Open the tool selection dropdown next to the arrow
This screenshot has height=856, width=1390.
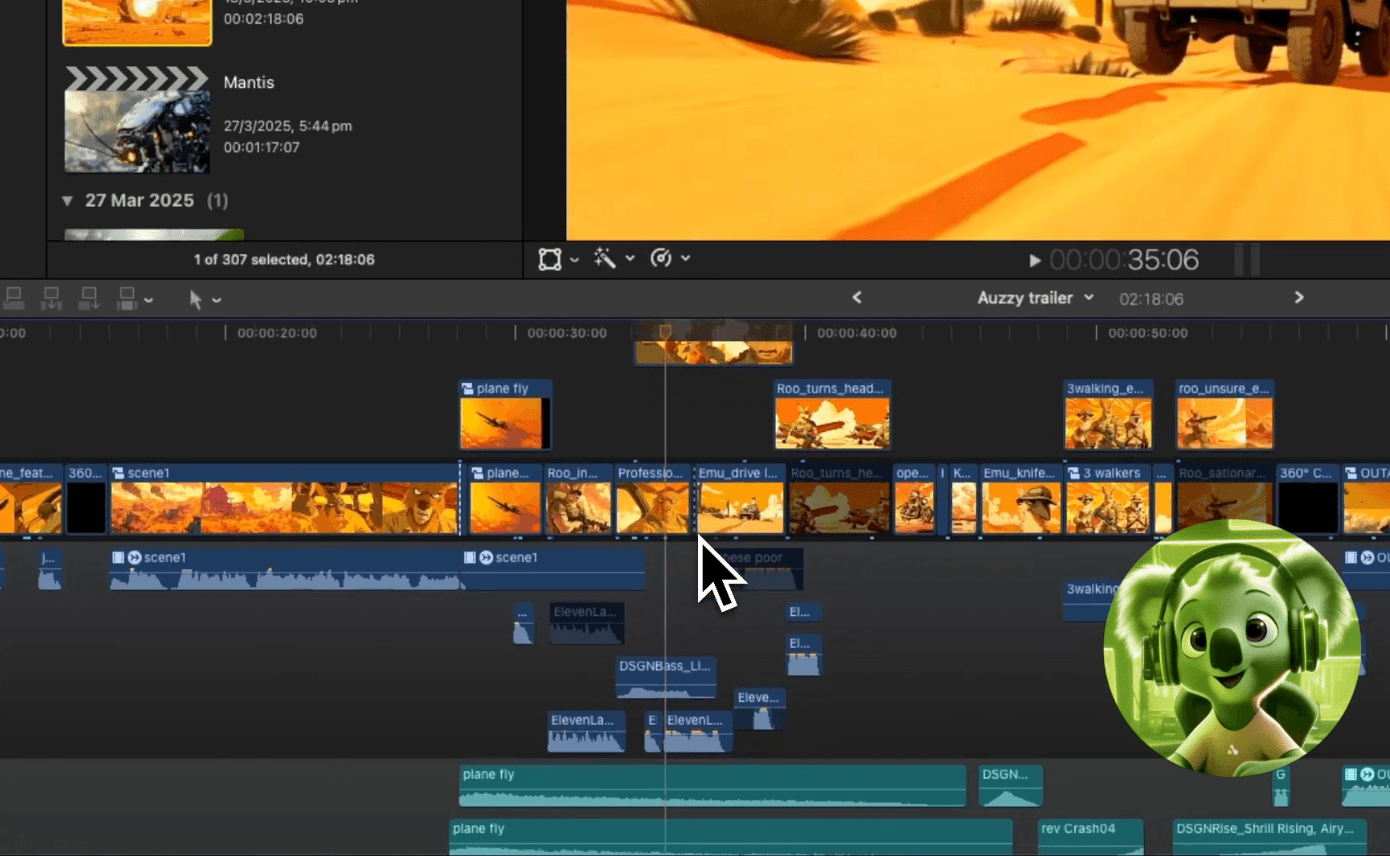(x=217, y=298)
